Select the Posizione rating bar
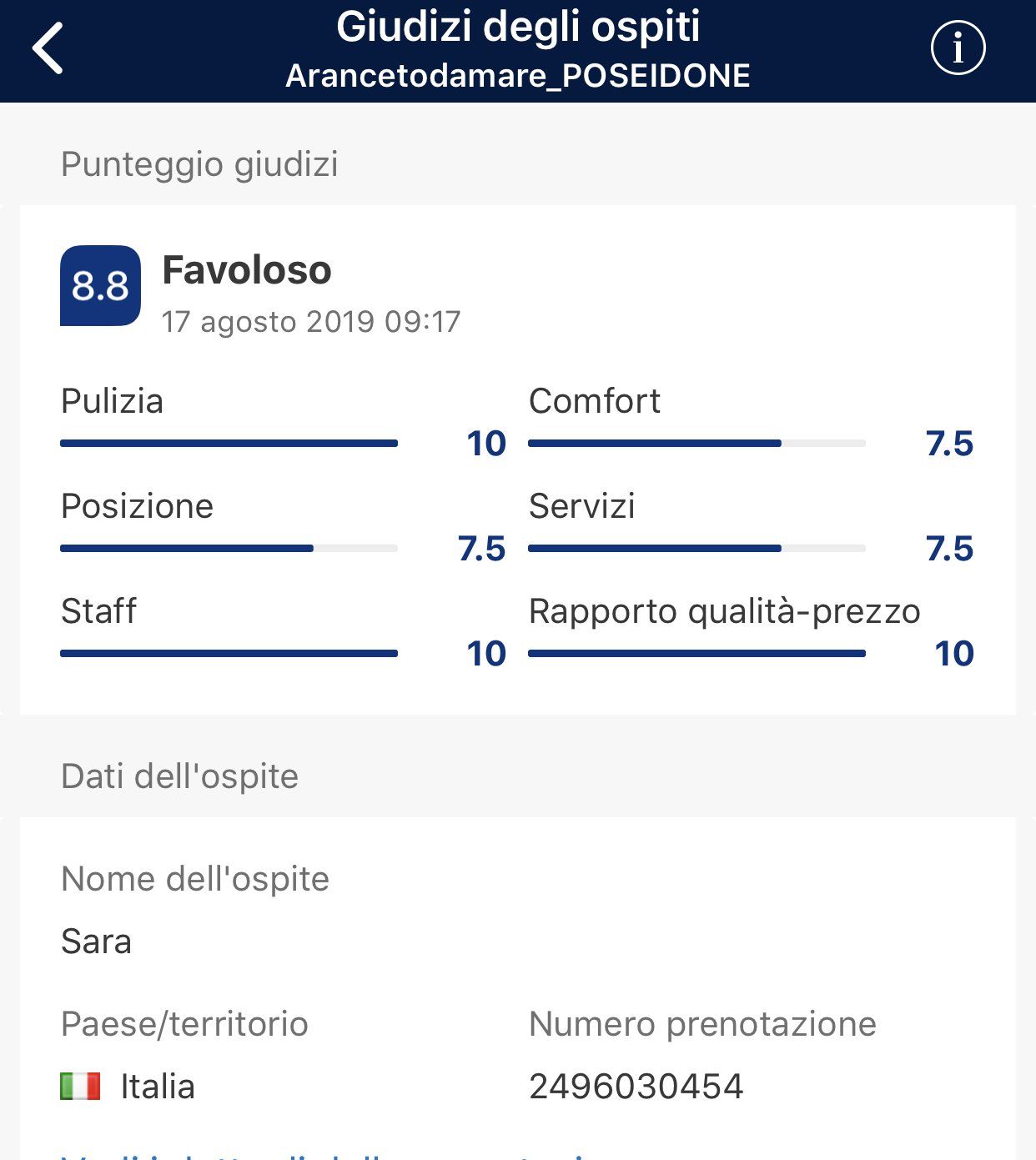Viewport: 1036px width, 1160px height. click(229, 549)
